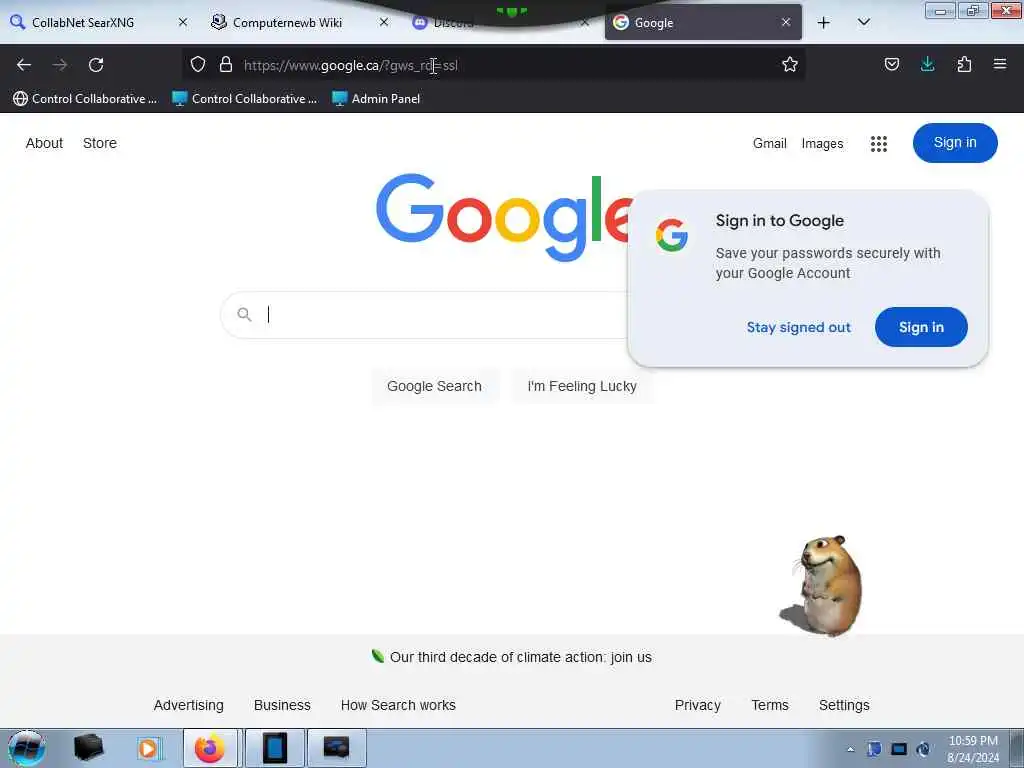Open the Windows Start orb
Screen dimensions: 1024x768
click(x=27, y=748)
